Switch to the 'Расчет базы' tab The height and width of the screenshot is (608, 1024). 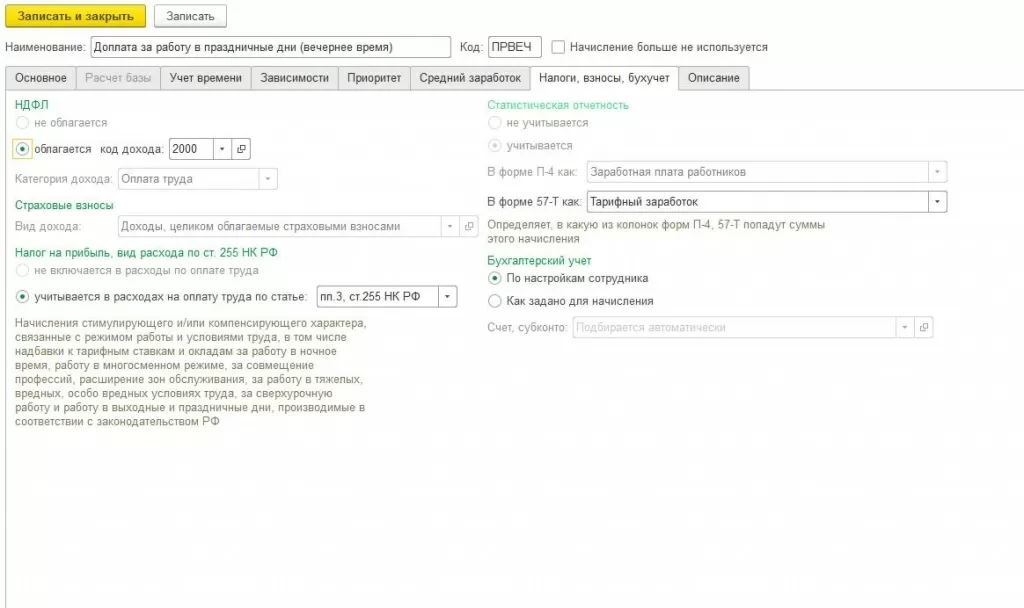coord(118,78)
